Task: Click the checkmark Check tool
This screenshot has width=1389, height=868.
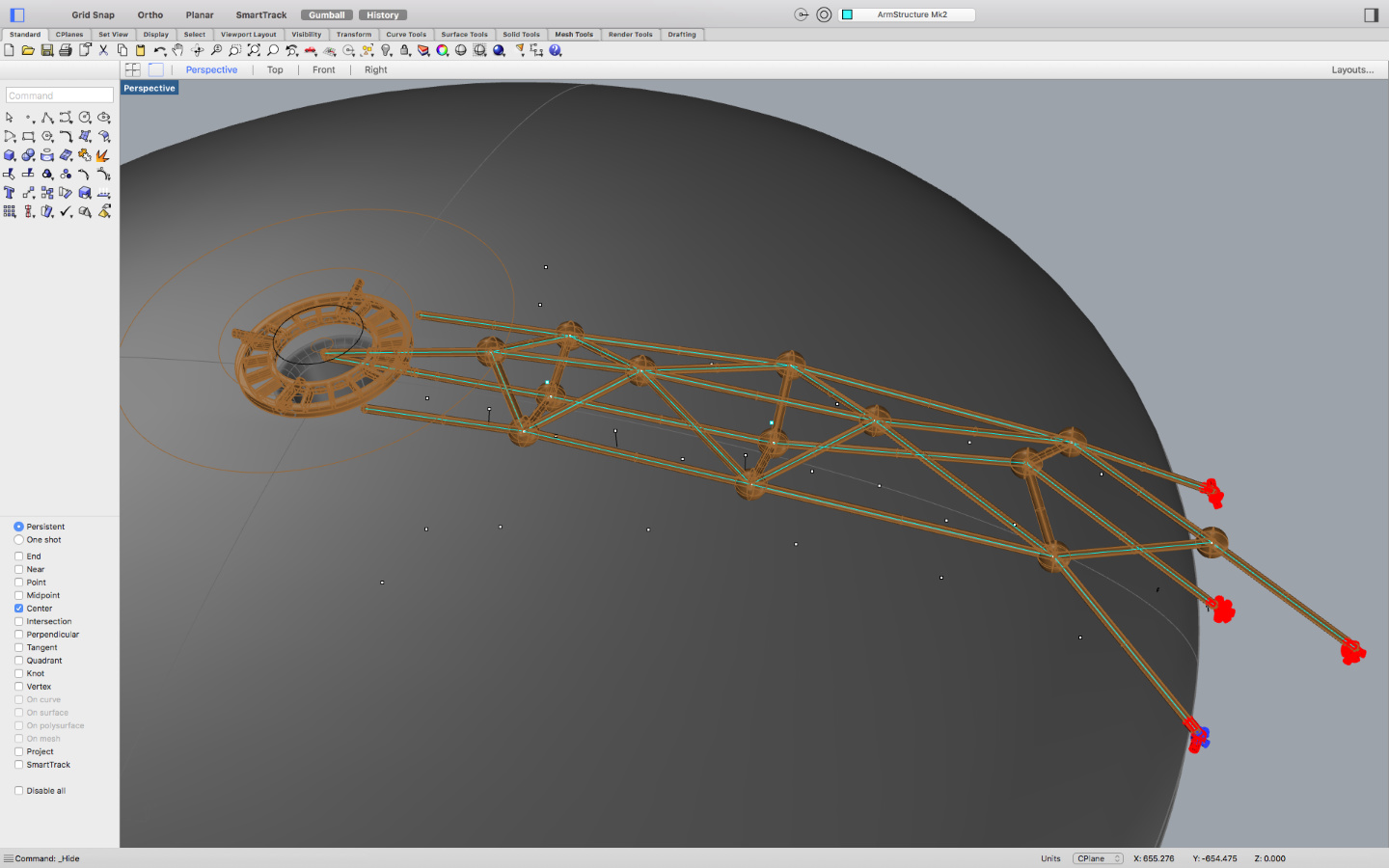Action: (66, 211)
